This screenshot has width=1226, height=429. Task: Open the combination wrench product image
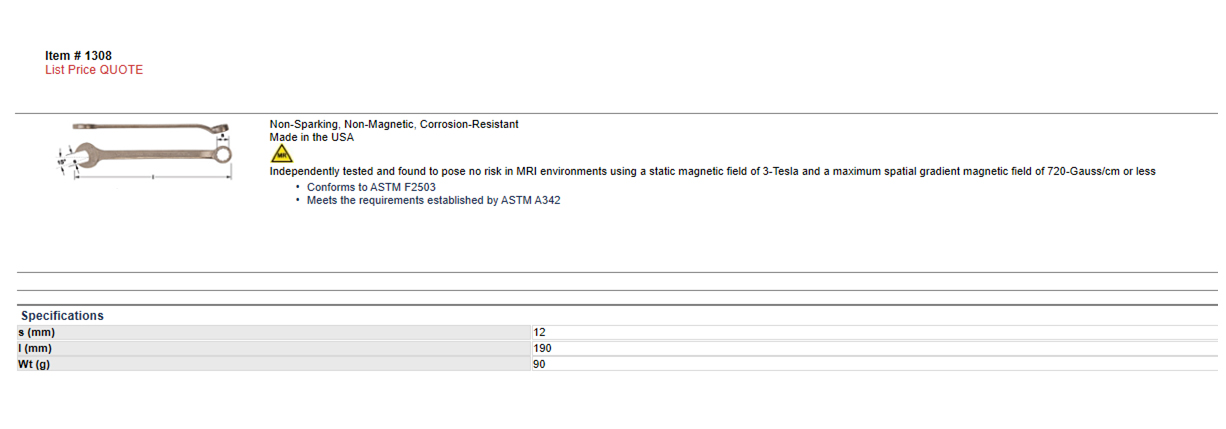[144, 151]
